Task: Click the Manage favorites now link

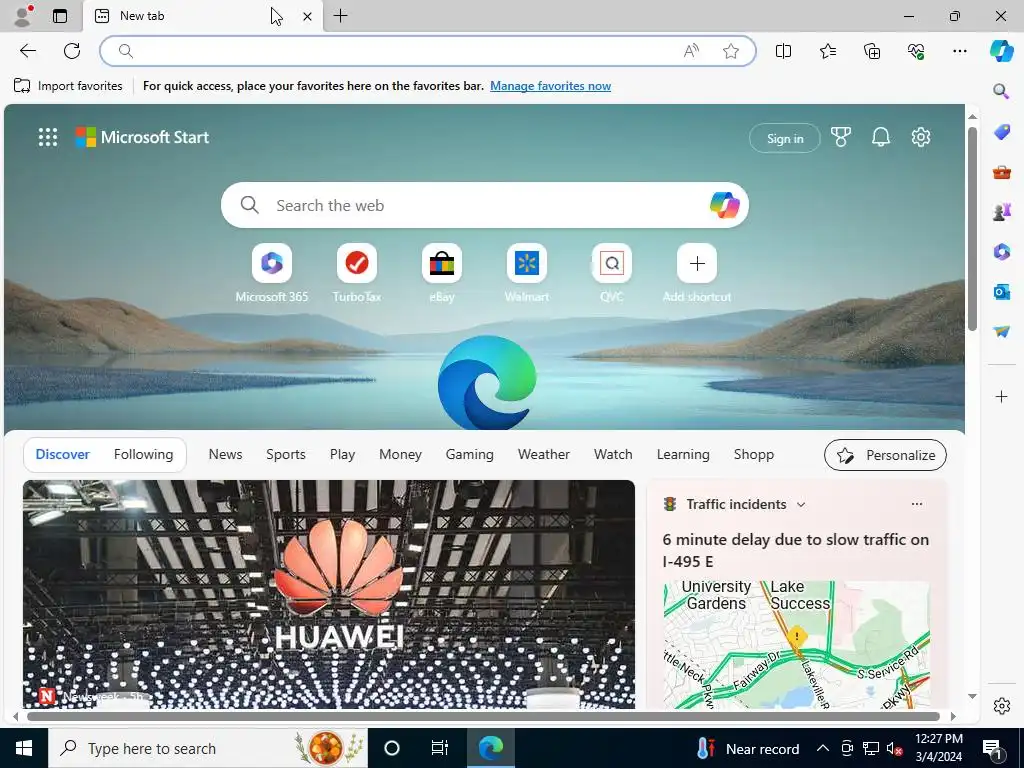Action: tap(551, 86)
